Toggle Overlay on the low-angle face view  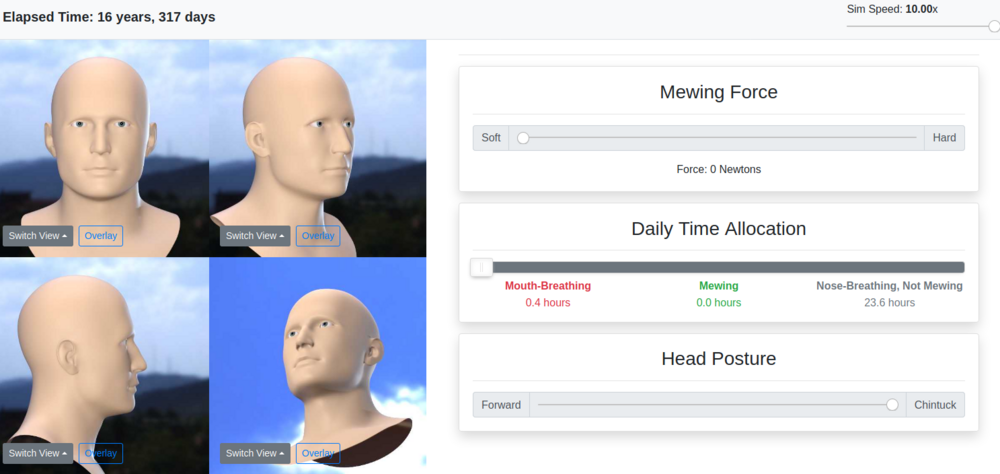click(x=318, y=453)
